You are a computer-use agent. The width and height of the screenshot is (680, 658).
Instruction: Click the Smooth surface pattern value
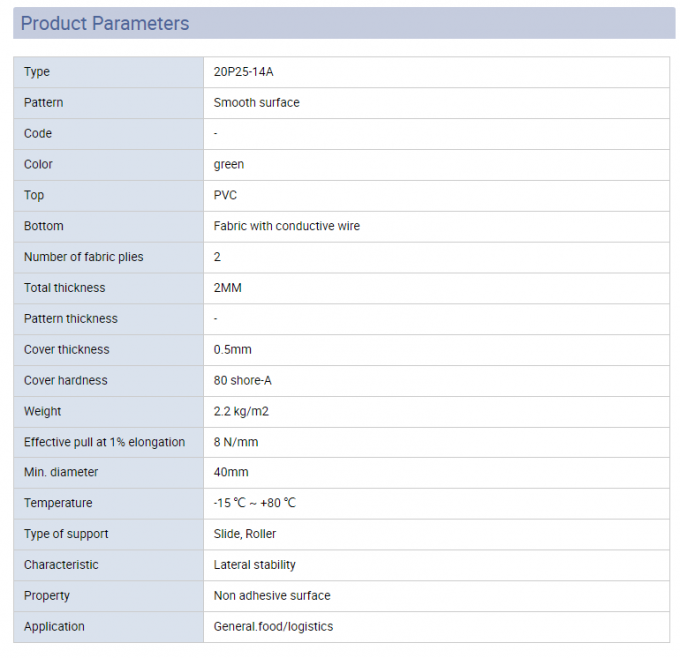click(x=256, y=103)
